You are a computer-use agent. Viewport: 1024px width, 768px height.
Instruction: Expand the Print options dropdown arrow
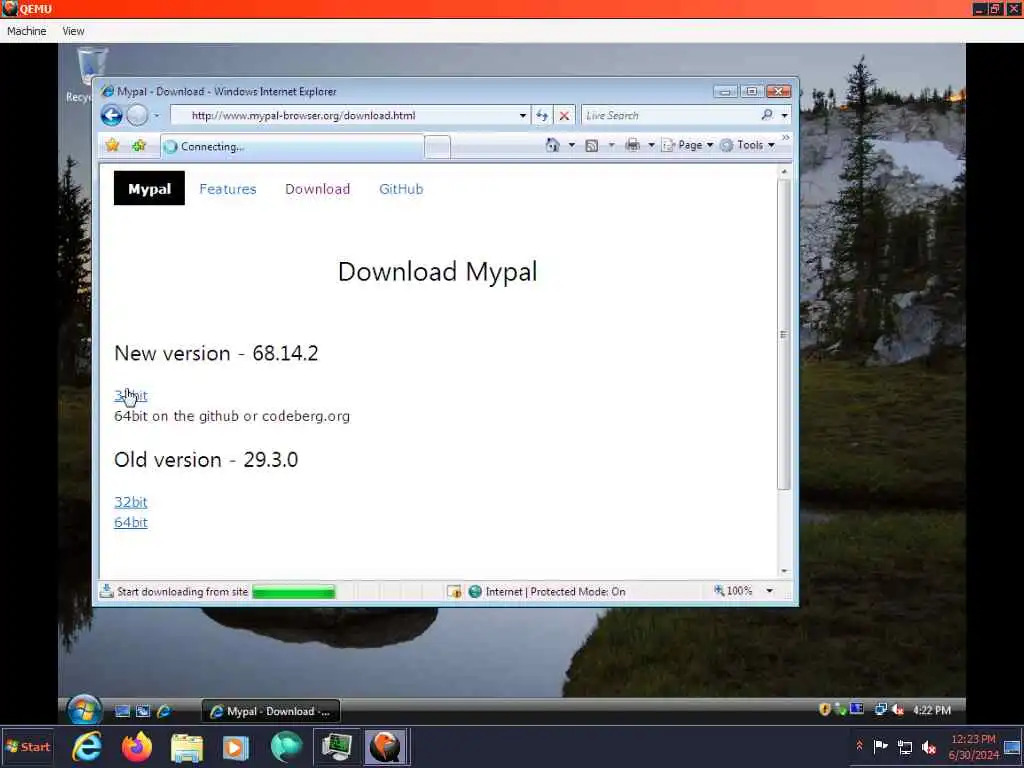(650, 145)
